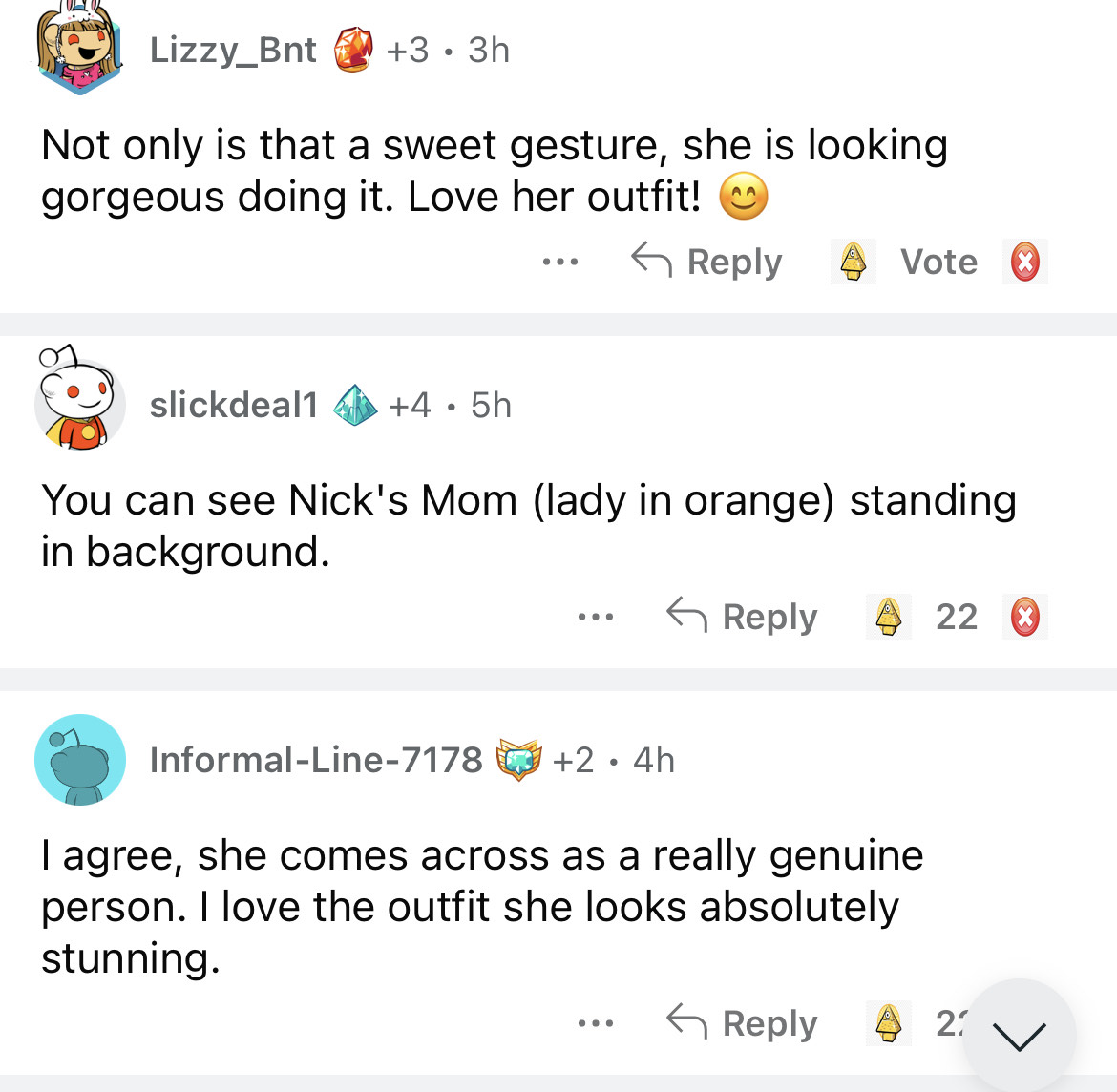Open more options on Lizzy_Bnt's comment

coord(559,262)
